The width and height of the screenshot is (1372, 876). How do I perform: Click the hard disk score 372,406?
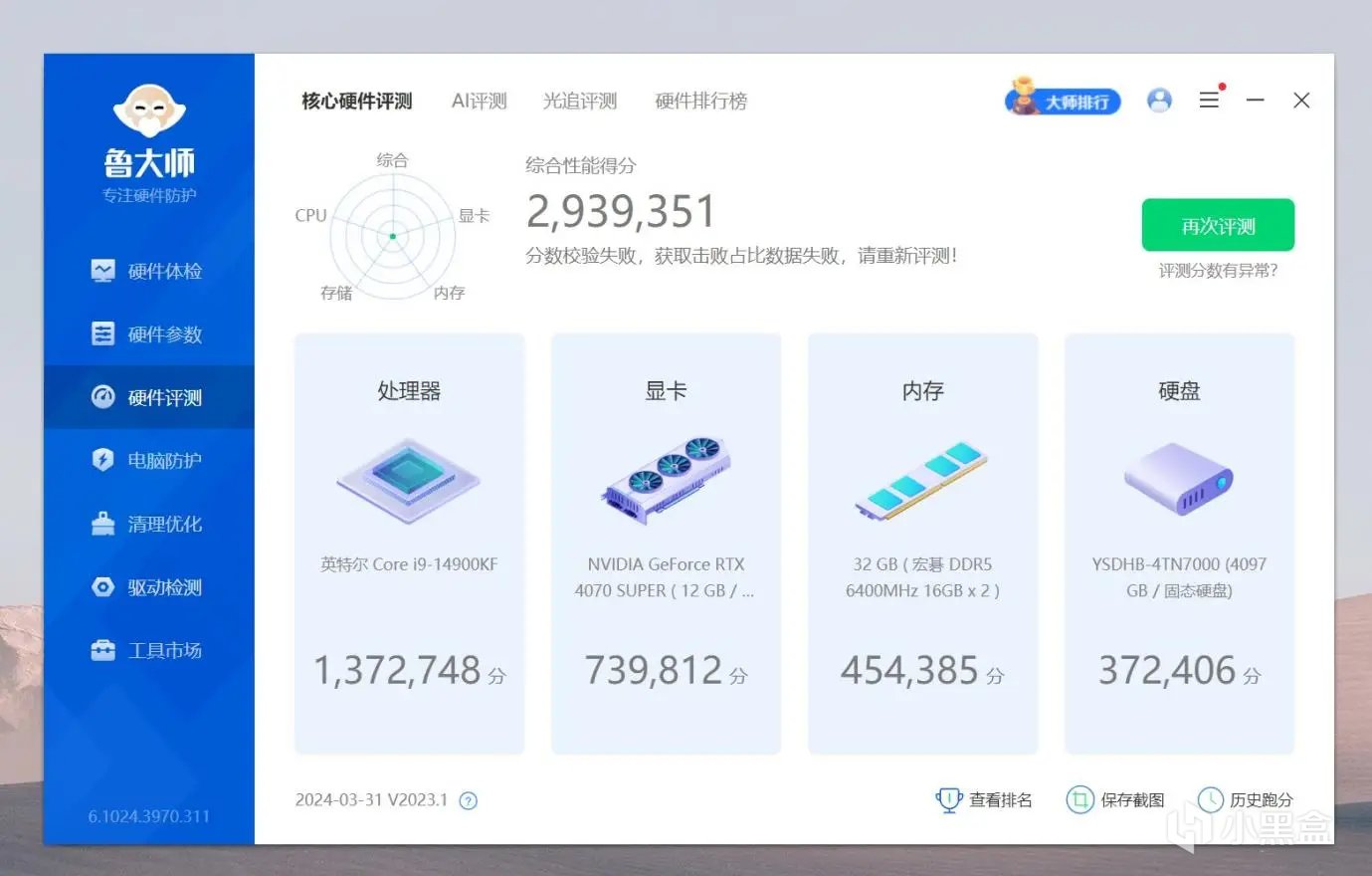[1167, 670]
